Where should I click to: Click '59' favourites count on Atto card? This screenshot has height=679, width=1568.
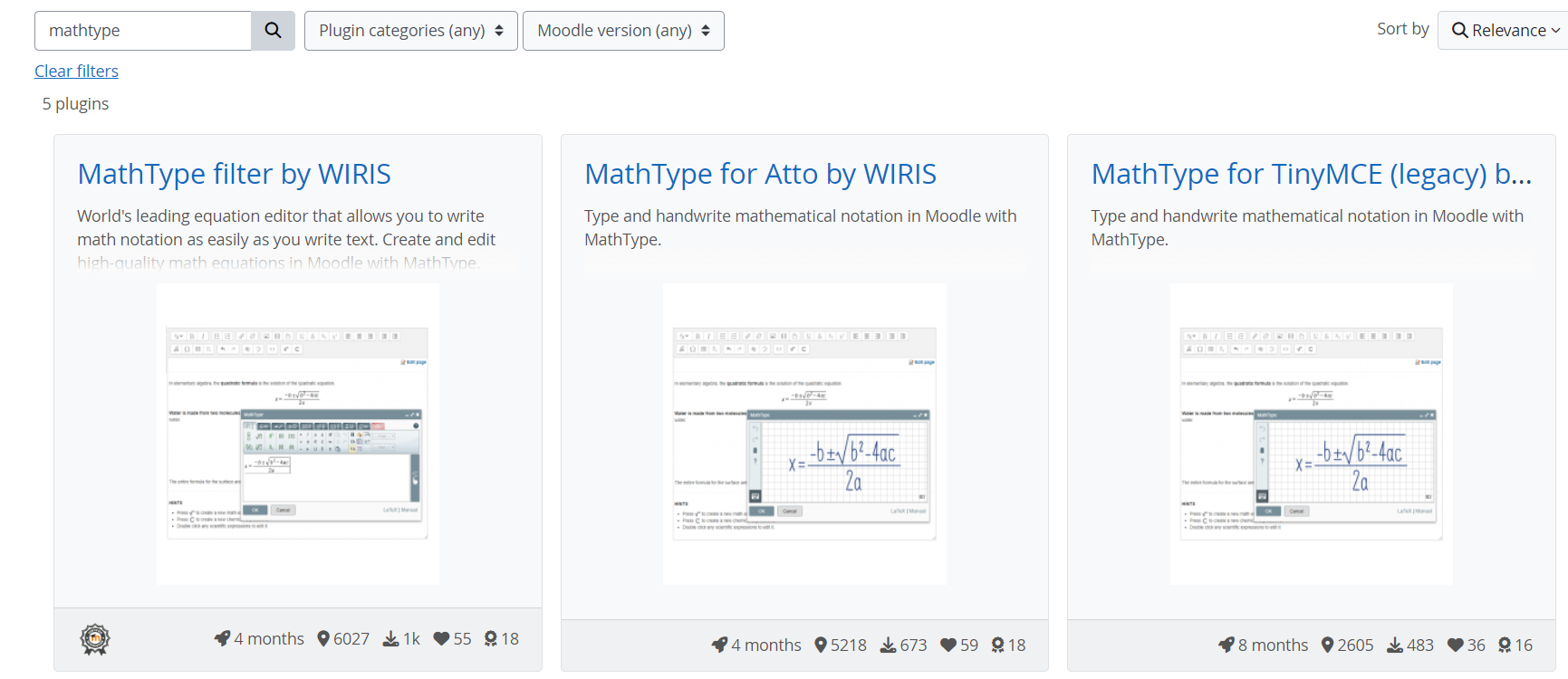969,645
